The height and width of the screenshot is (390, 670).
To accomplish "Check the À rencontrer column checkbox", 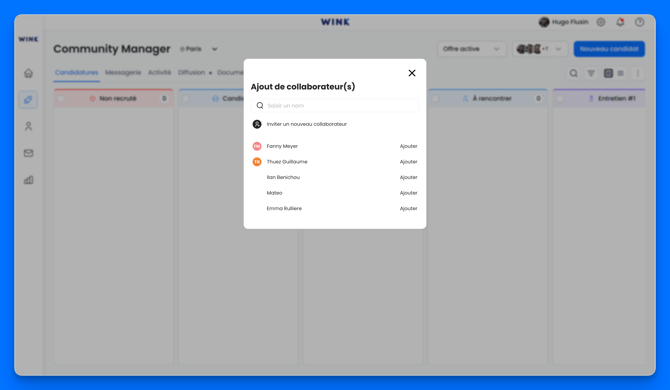I will [x=435, y=99].
